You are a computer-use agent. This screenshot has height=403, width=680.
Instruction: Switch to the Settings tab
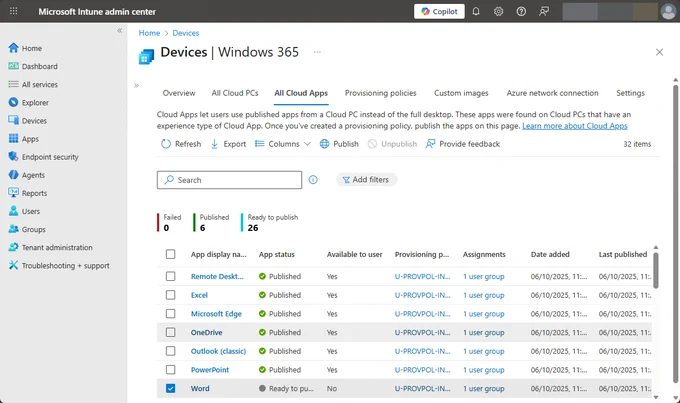click(630, 93)
